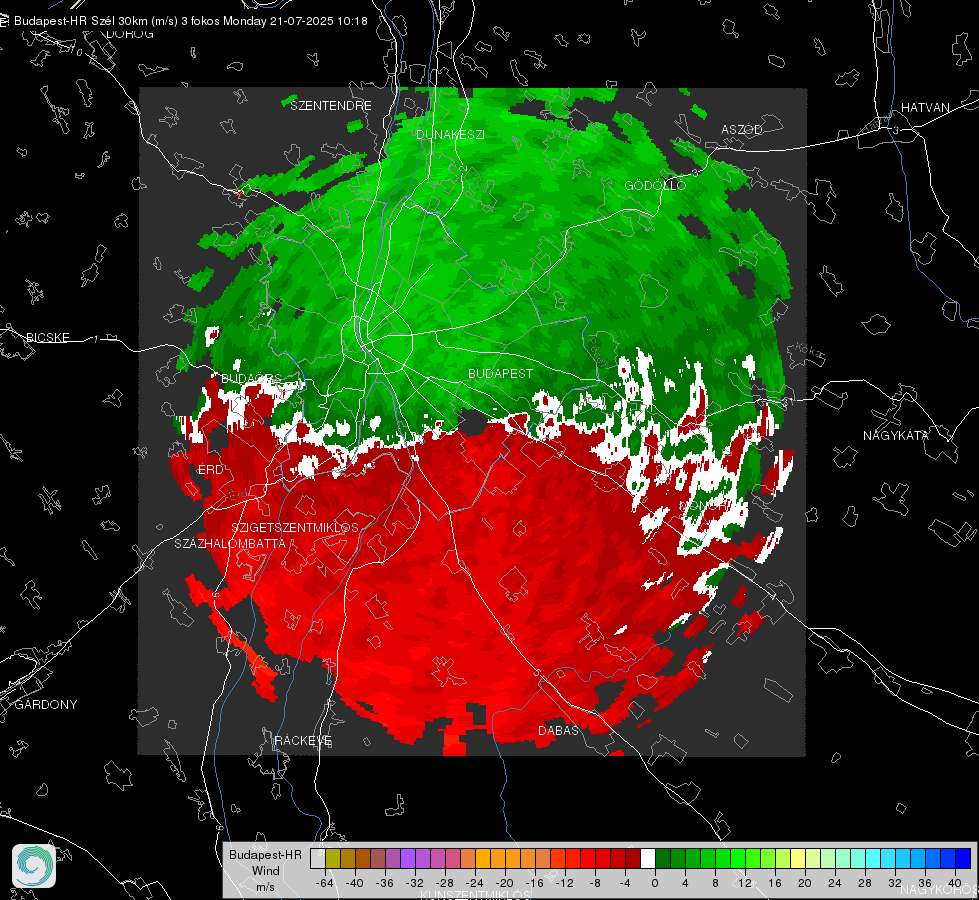Click the -40 scale value
This screenshot has width=979, height=900.
coord(355,883)
